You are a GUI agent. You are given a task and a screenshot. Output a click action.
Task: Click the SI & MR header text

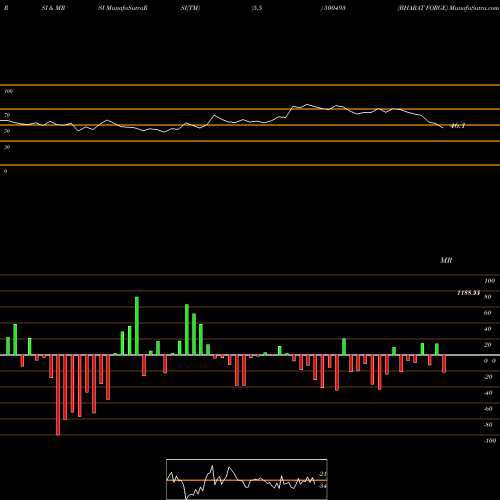[x=53, y=8]
